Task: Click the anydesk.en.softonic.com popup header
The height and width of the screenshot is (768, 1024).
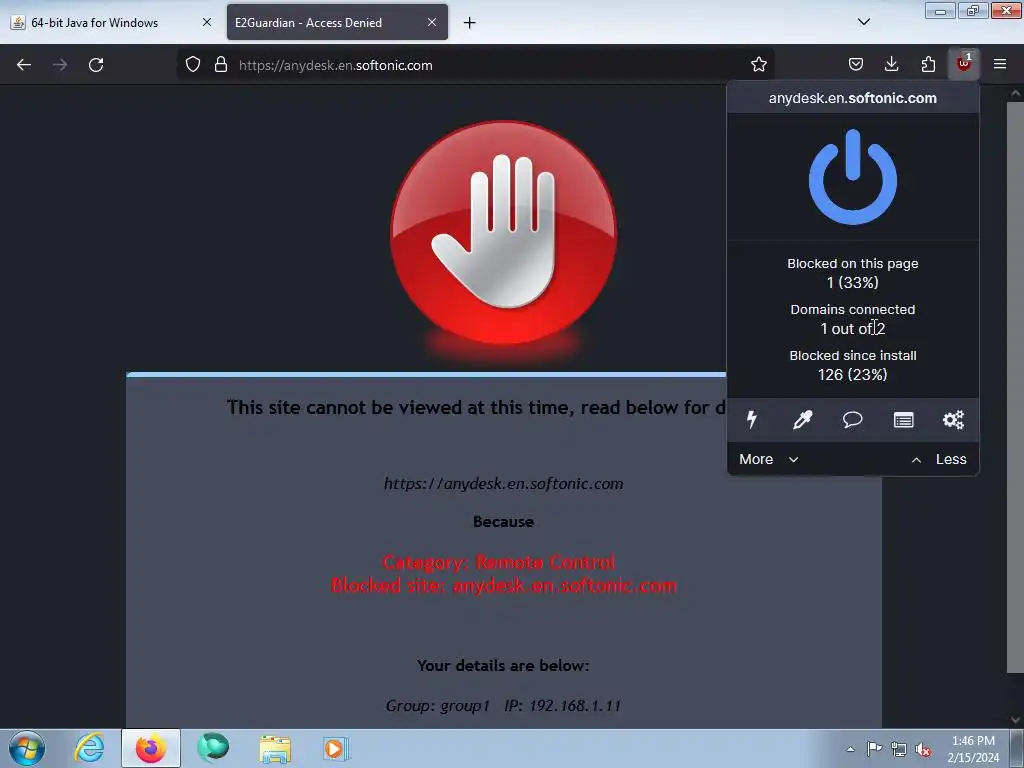Action: coord(852,98)
